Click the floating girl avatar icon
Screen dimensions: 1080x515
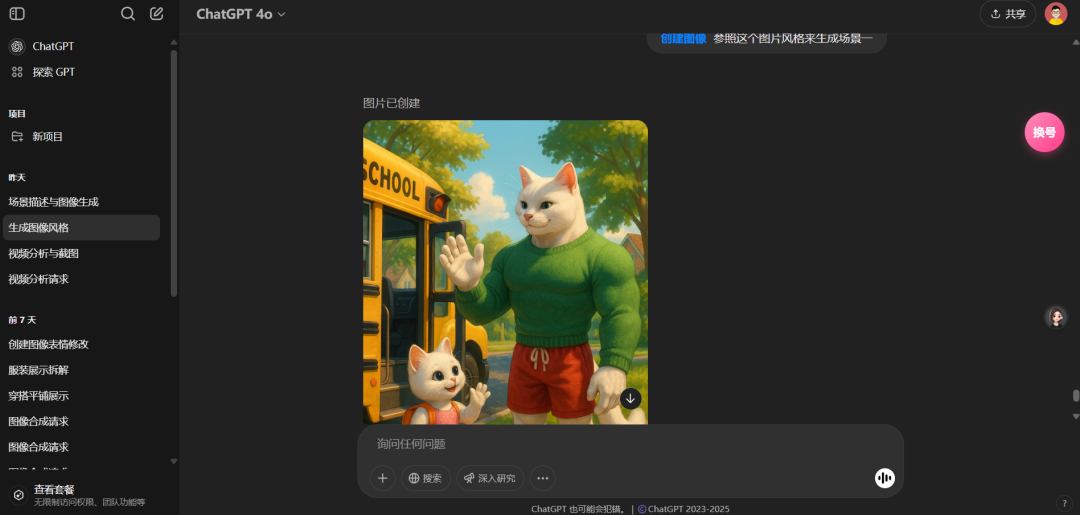click(1055, 317)
